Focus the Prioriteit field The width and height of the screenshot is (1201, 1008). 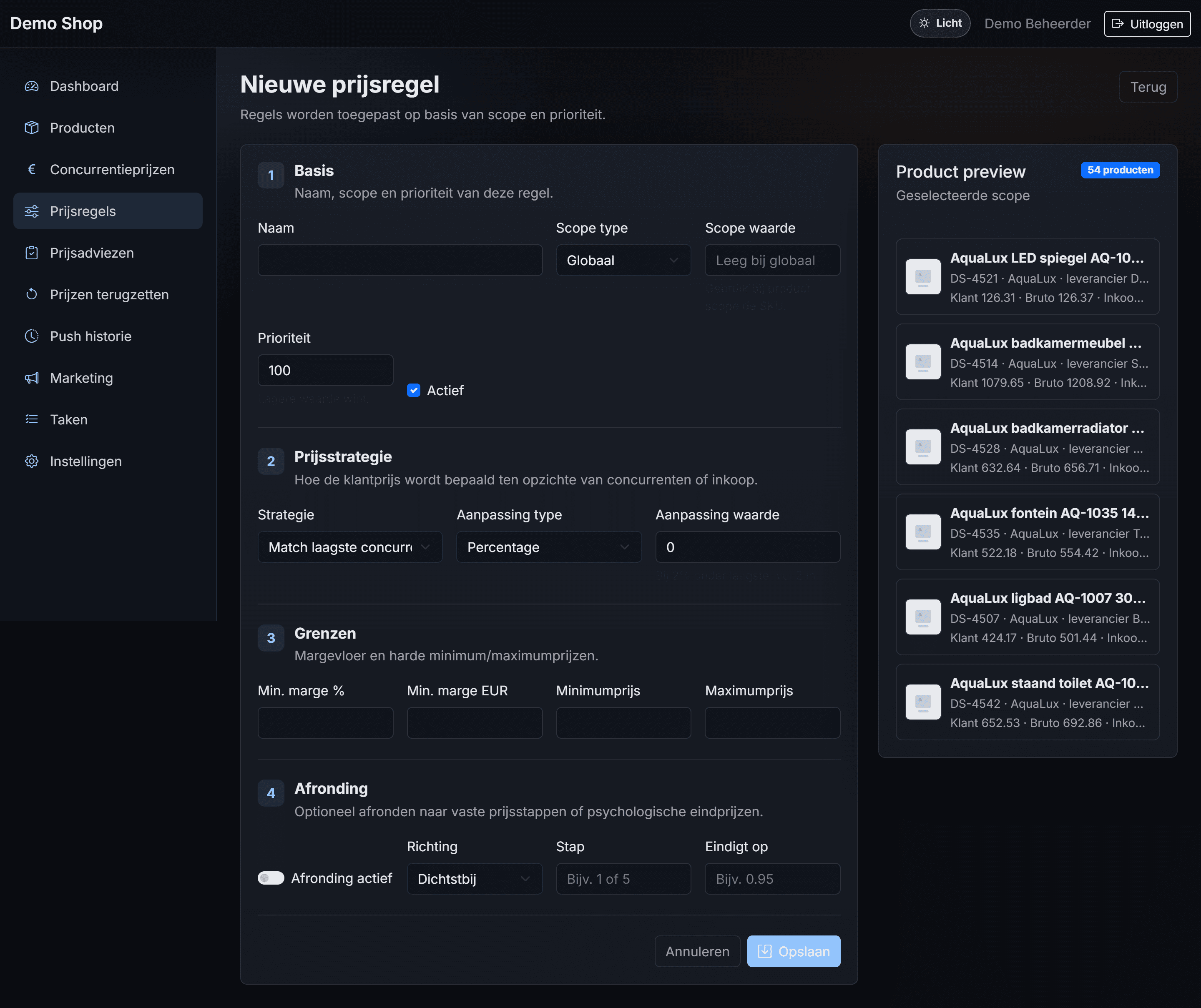[x=325, y=371]
